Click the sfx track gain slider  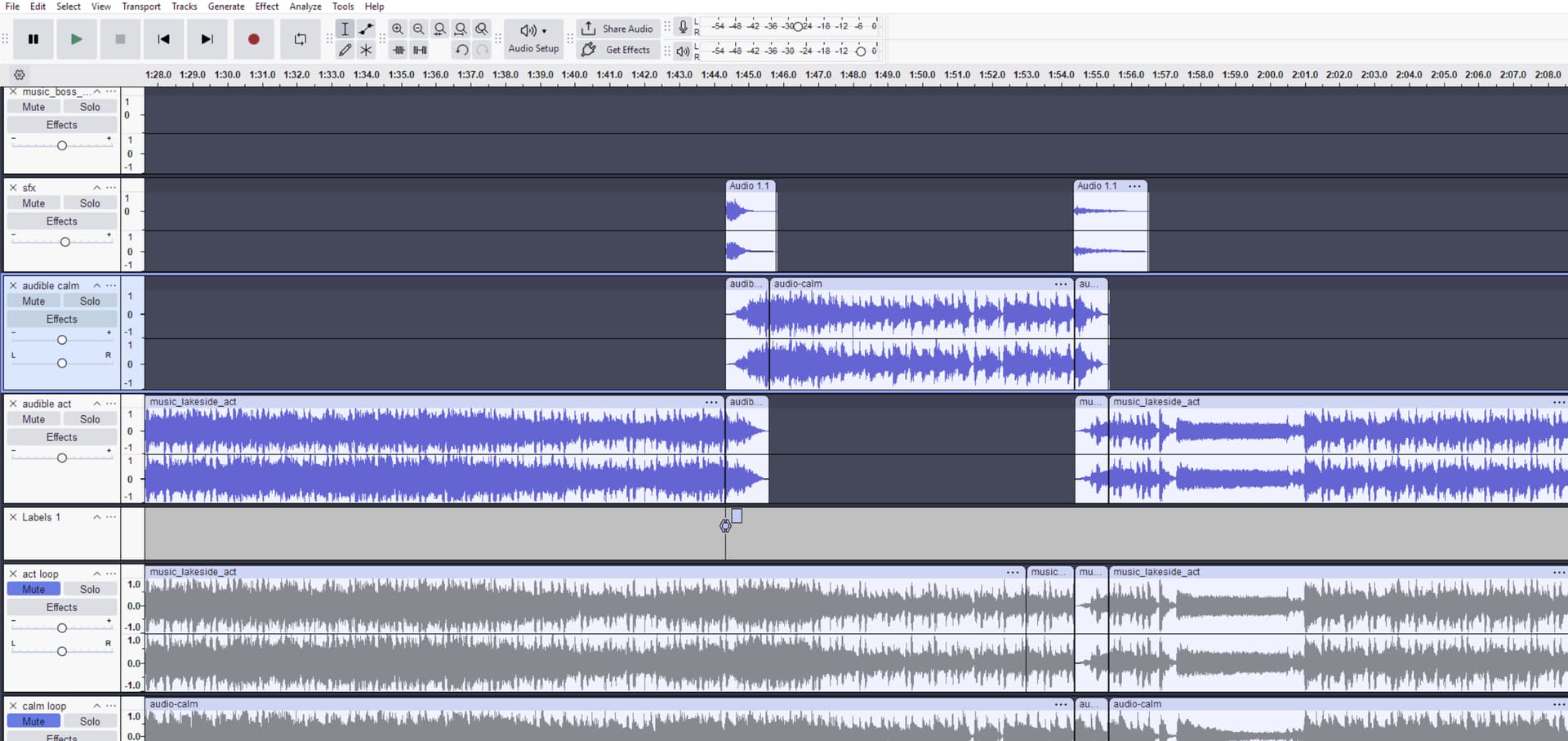[65, 242]
